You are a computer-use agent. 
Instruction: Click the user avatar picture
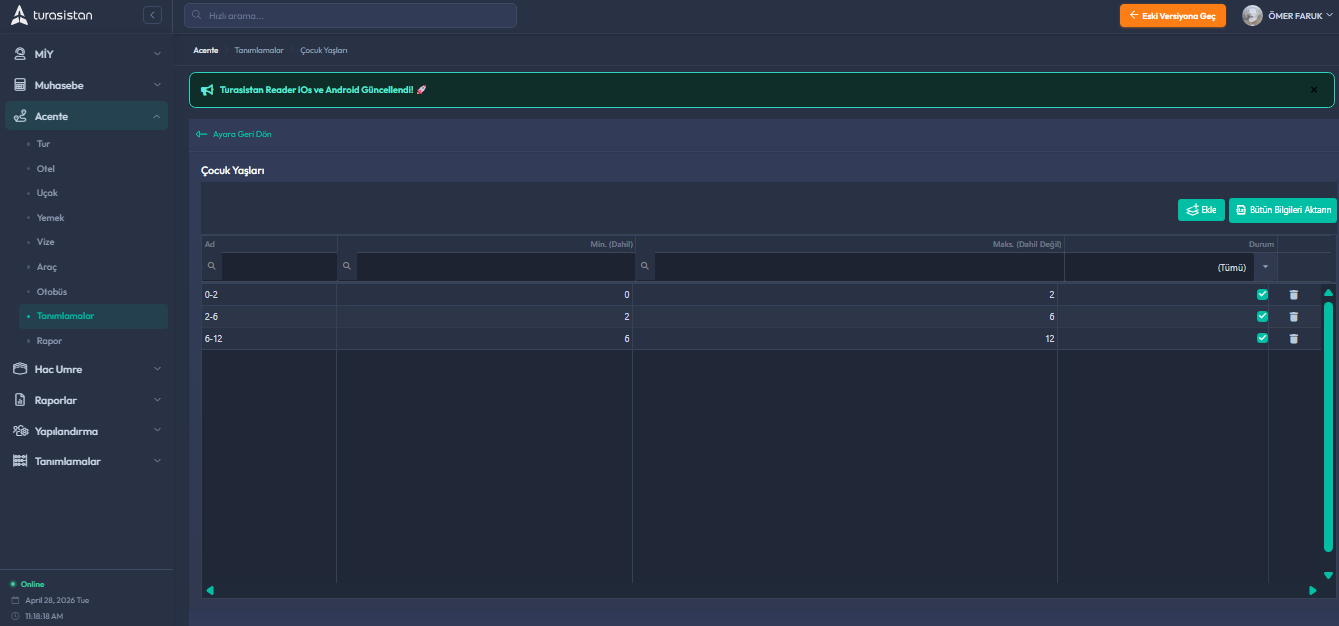[x=1252, y=16]
